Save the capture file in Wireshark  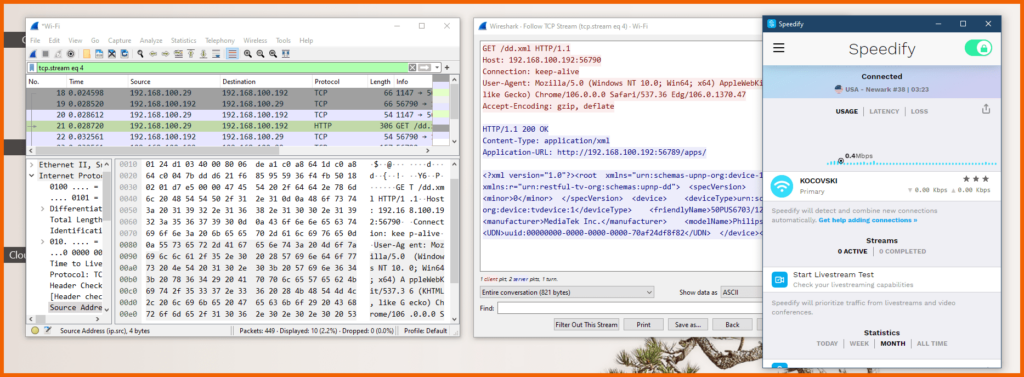pos(99,54)
